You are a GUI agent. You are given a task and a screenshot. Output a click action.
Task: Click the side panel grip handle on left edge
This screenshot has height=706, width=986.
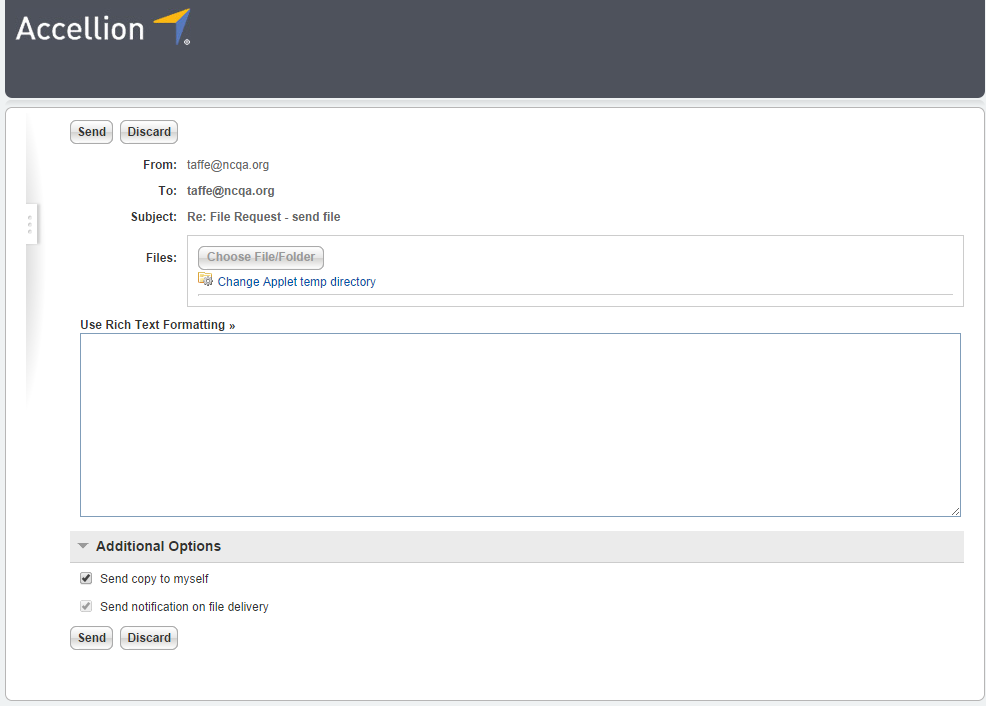click(30, 224)
